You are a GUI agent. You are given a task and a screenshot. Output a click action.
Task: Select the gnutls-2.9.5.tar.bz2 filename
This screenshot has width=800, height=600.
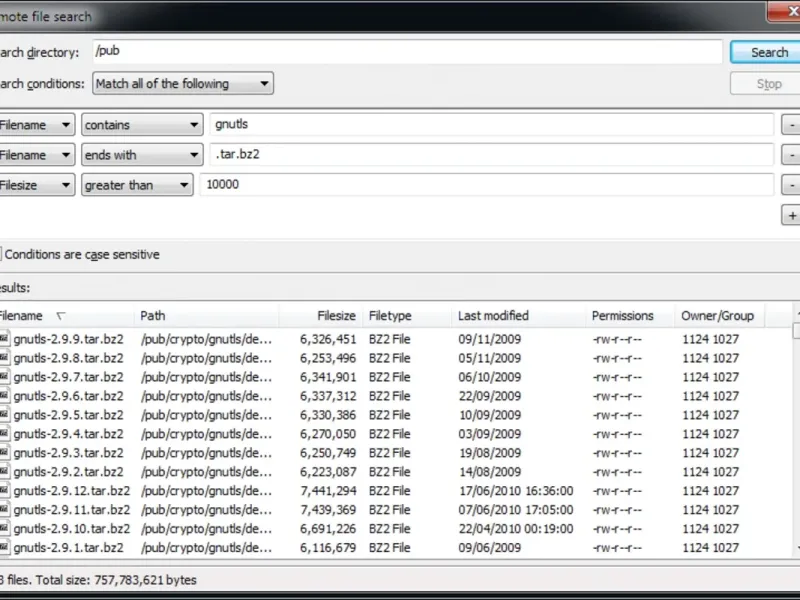pos(68,415)
